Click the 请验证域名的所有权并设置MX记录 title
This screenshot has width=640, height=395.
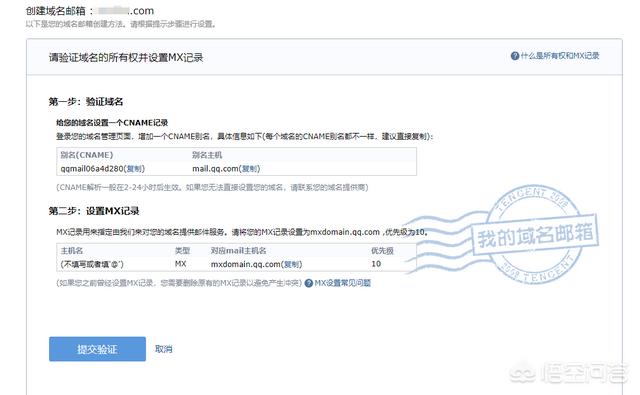126,58
